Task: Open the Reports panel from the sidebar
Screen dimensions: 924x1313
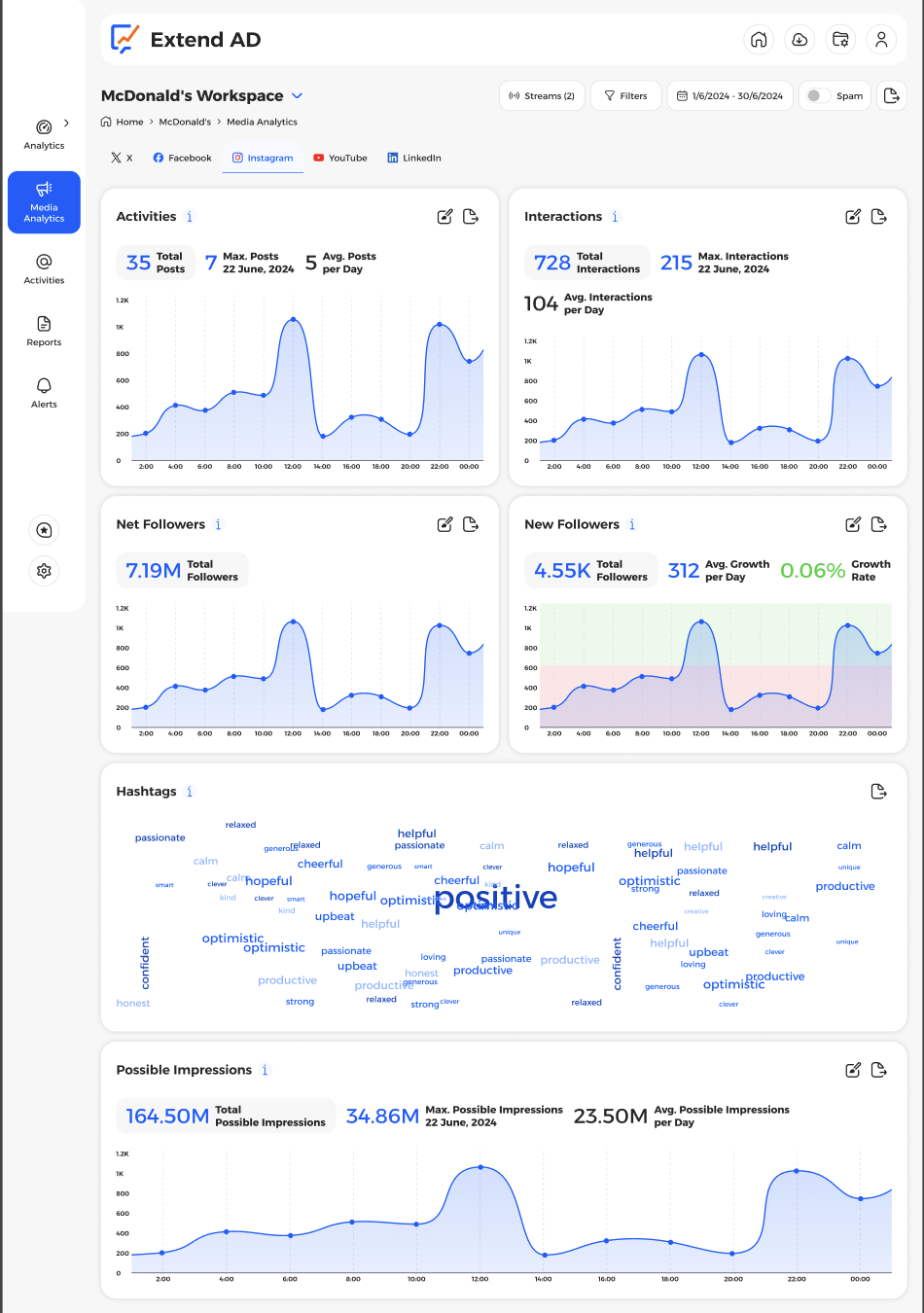Action: pyautogui.click(x=44, y=332)
